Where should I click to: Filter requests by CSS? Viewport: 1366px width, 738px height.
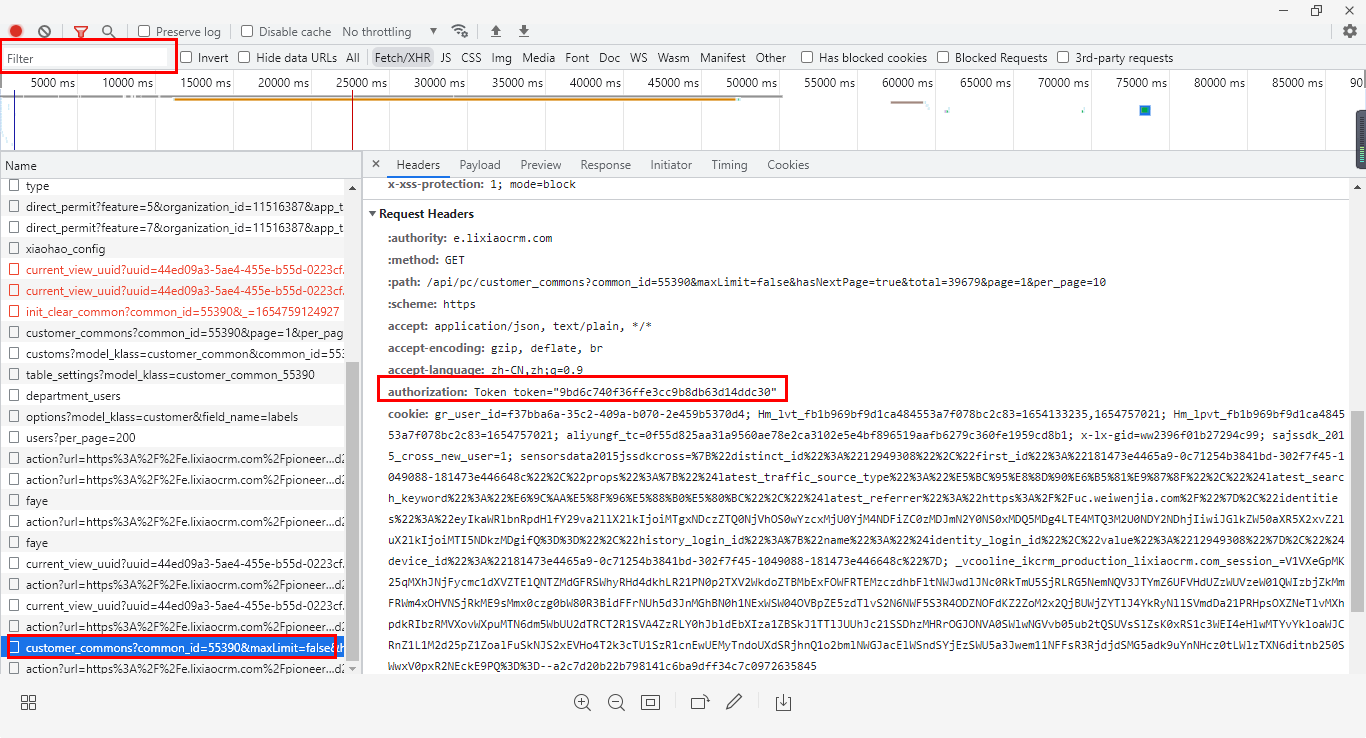click(x=471, y=58)
